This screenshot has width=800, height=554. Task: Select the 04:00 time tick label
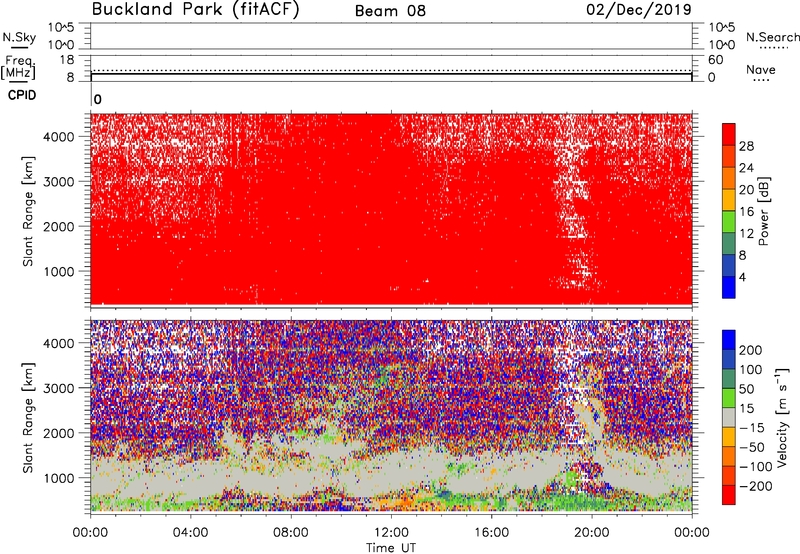click(191, 533)
